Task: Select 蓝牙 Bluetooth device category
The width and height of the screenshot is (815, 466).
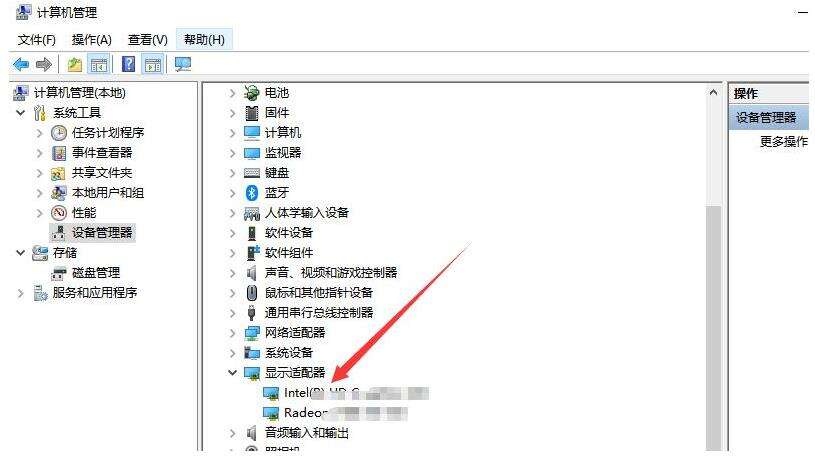Action: click(277, 193)
